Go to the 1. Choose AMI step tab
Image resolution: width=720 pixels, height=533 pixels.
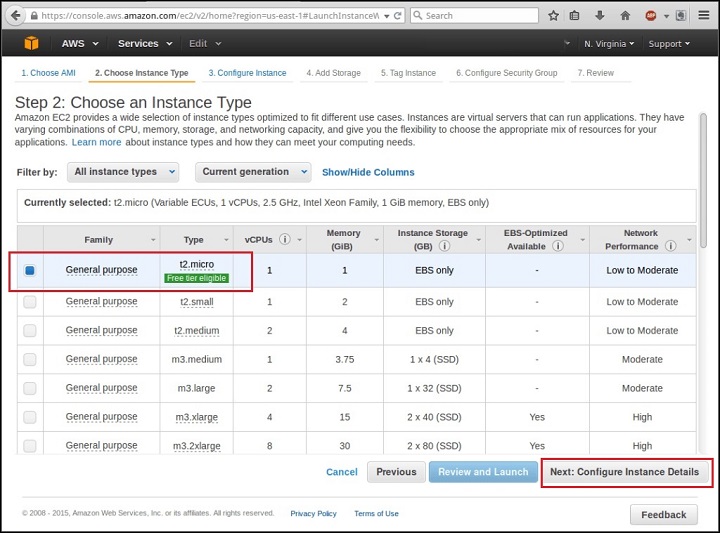pyautogui.click(x=48, y=73)
